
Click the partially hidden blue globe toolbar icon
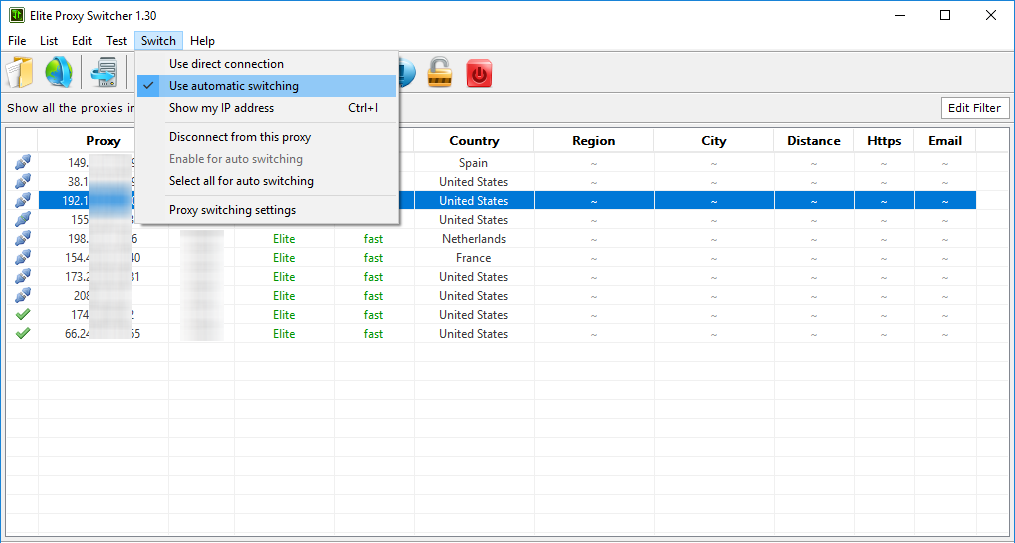(407, 72)
